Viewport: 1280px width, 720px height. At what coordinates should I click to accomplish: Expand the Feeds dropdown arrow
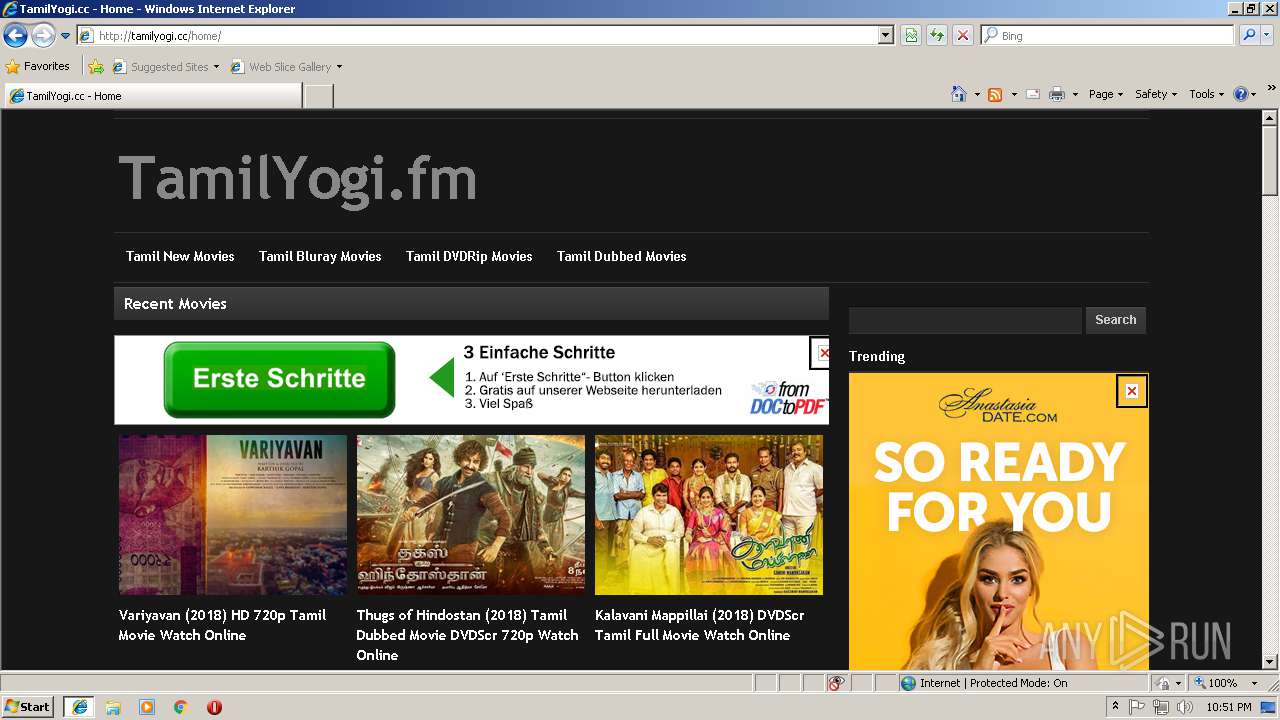[1013, 94]
